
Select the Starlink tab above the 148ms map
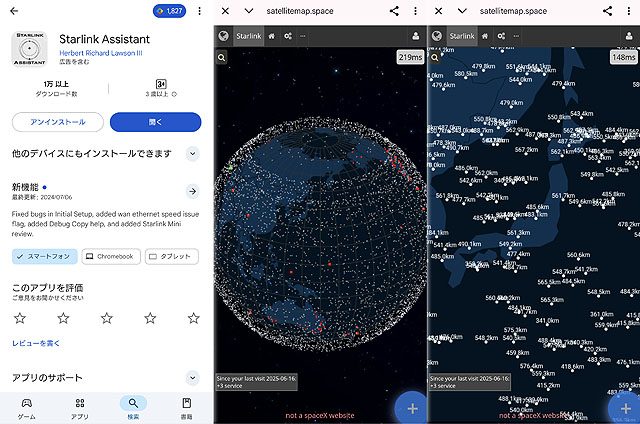(x=462, y=36)
